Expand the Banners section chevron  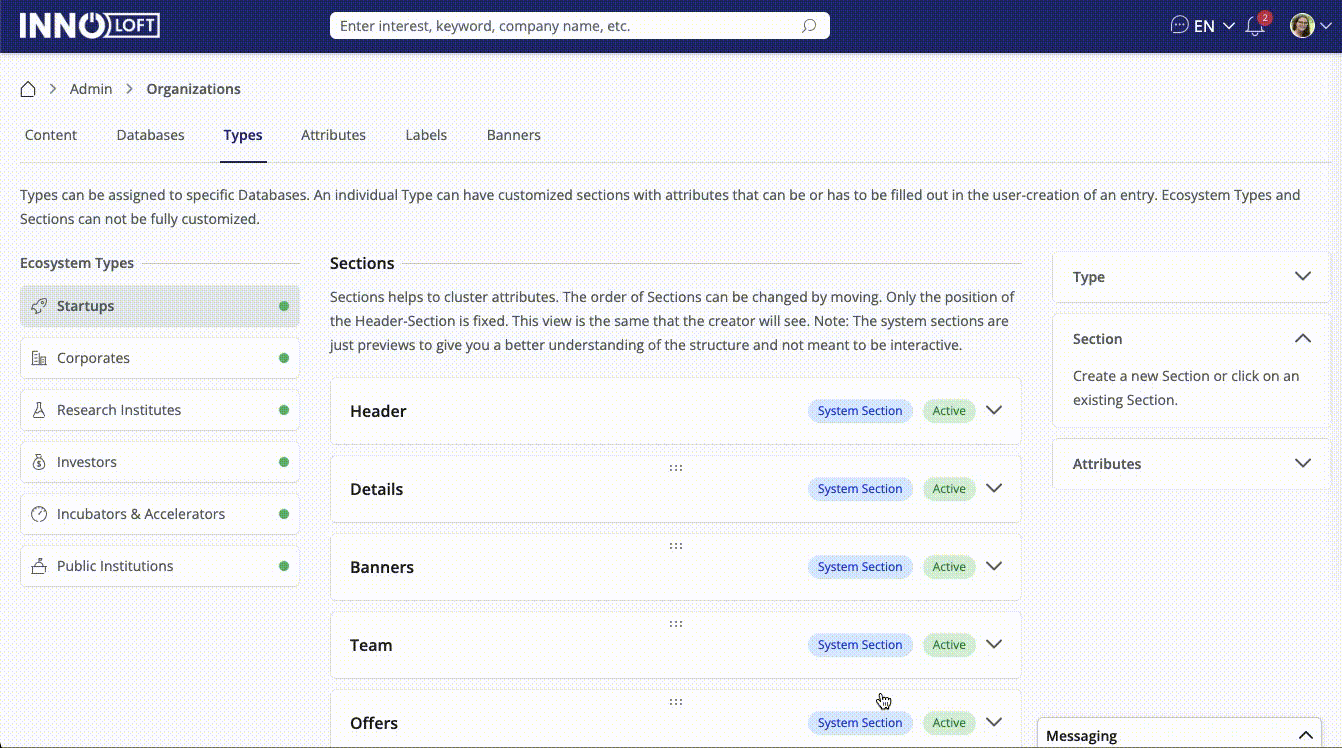click(x=993, y=566)
